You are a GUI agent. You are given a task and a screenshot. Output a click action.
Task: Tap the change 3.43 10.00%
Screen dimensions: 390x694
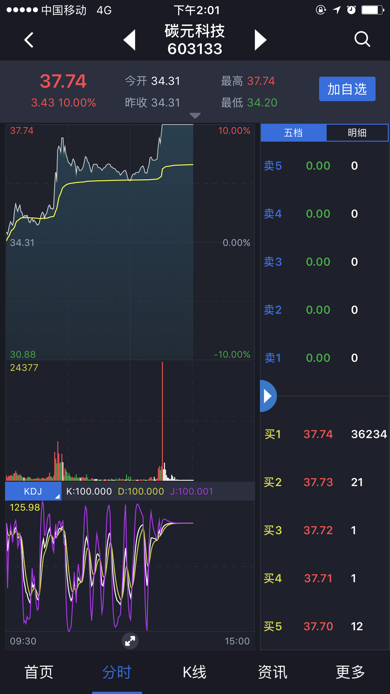[63, 103]
